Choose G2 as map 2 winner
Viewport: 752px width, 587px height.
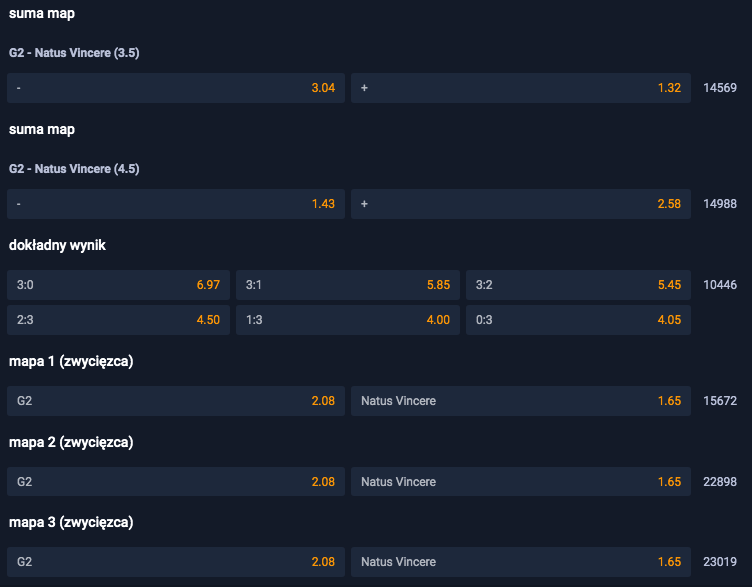pyautogui.click(x=175, y=482)
